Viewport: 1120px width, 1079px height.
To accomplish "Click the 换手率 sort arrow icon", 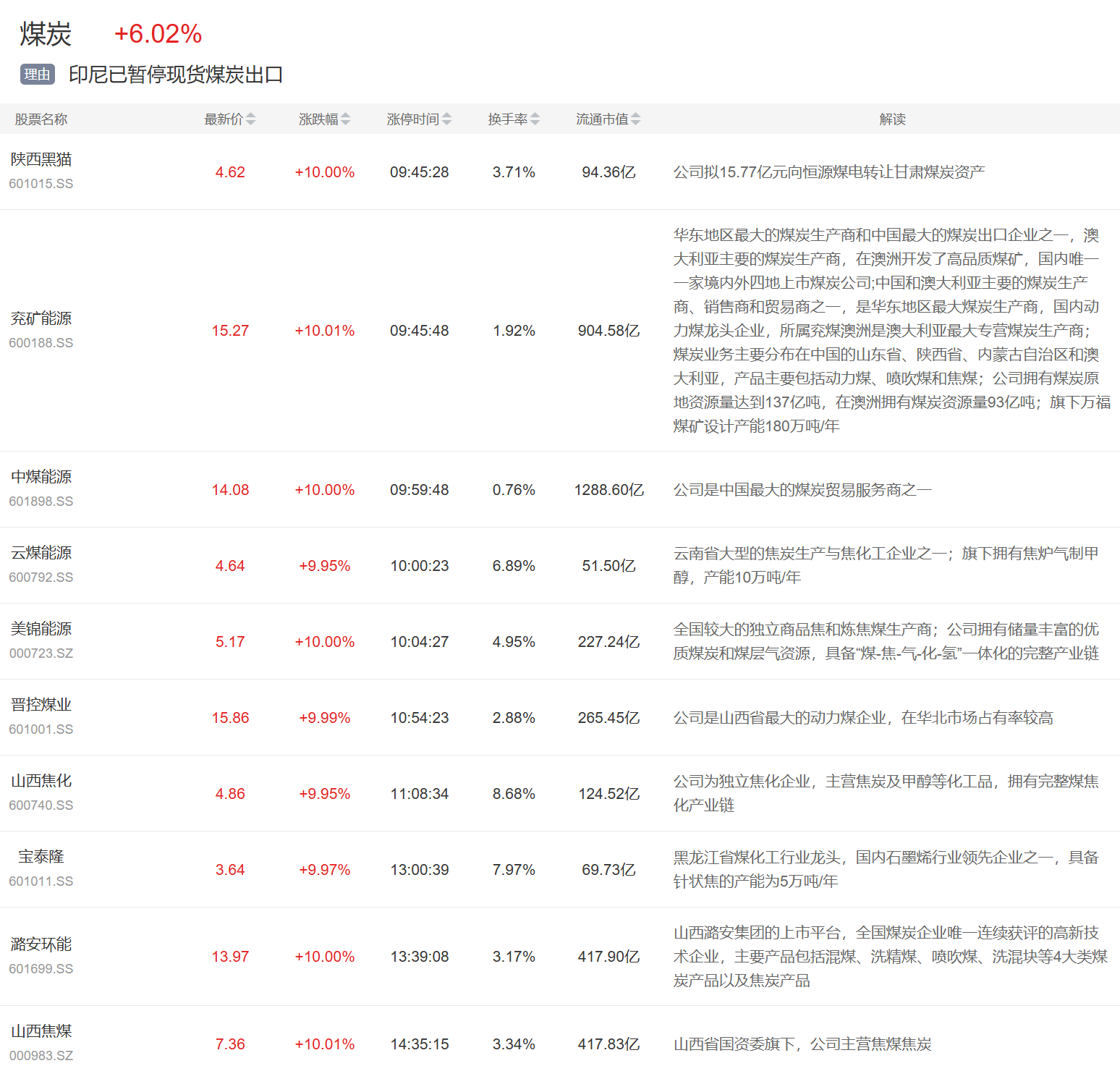I will pyautogui.click(x=535, y=119).
